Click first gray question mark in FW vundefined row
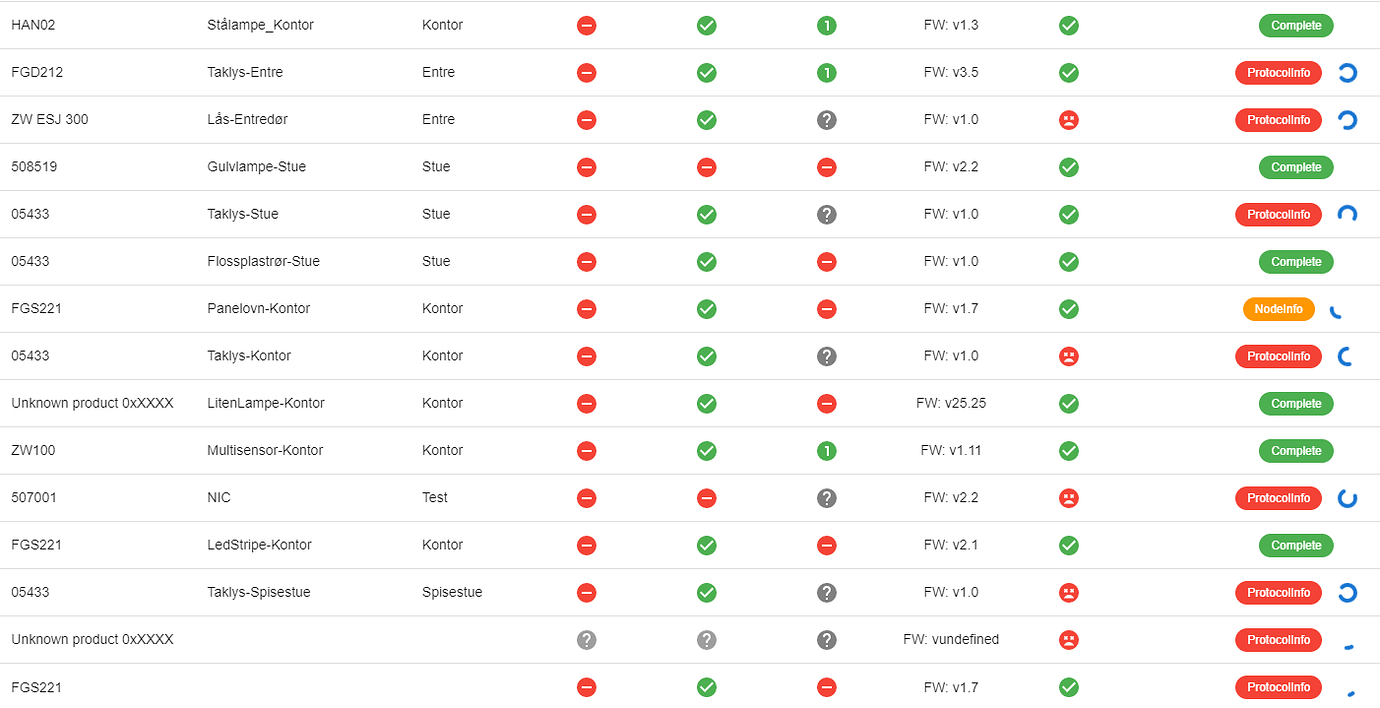Viewport: 1380px width, 708px height. pos(587,640)
